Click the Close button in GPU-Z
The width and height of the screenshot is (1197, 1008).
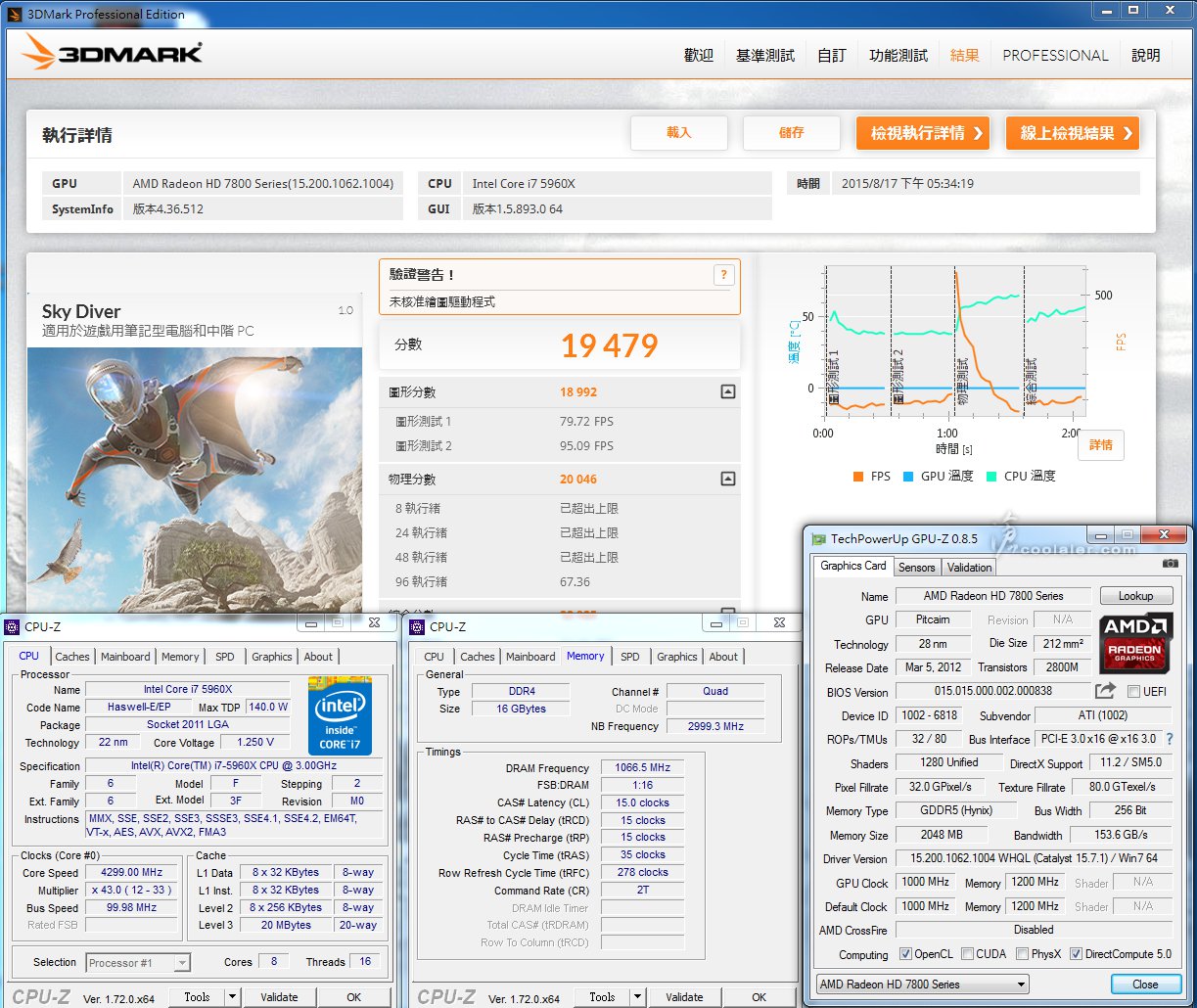click(1145, 985)
